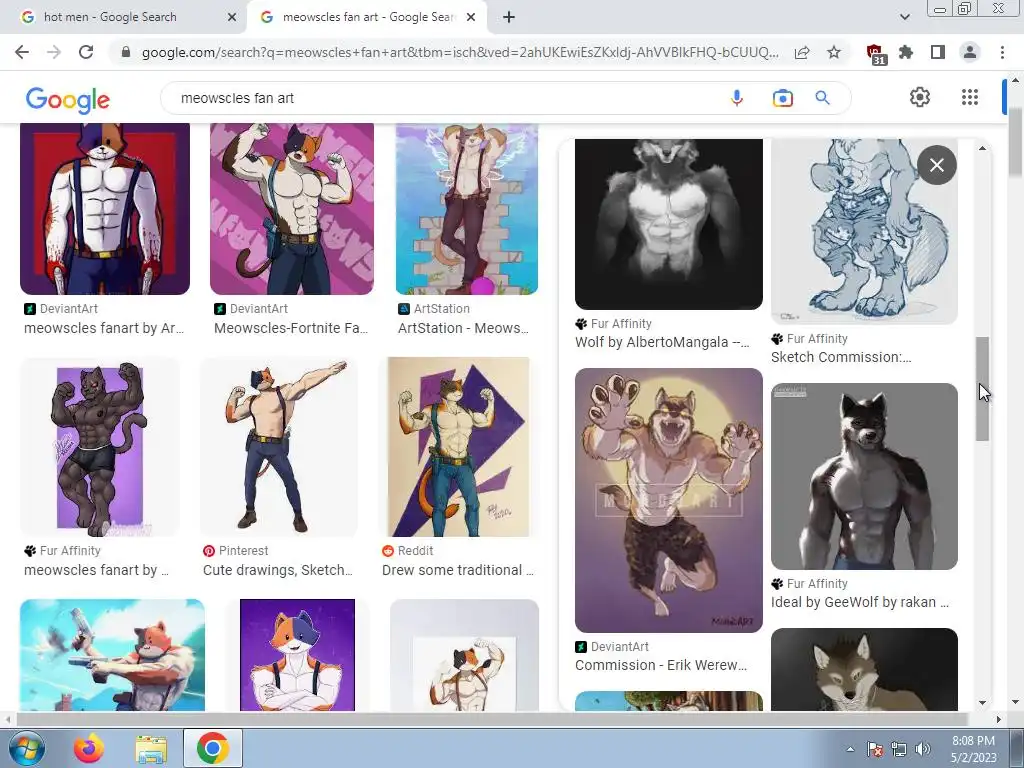The width and height of the screenshot is (1024, 768).
Task: Select blue sketch wolf related image
Action: coord(864,231)
